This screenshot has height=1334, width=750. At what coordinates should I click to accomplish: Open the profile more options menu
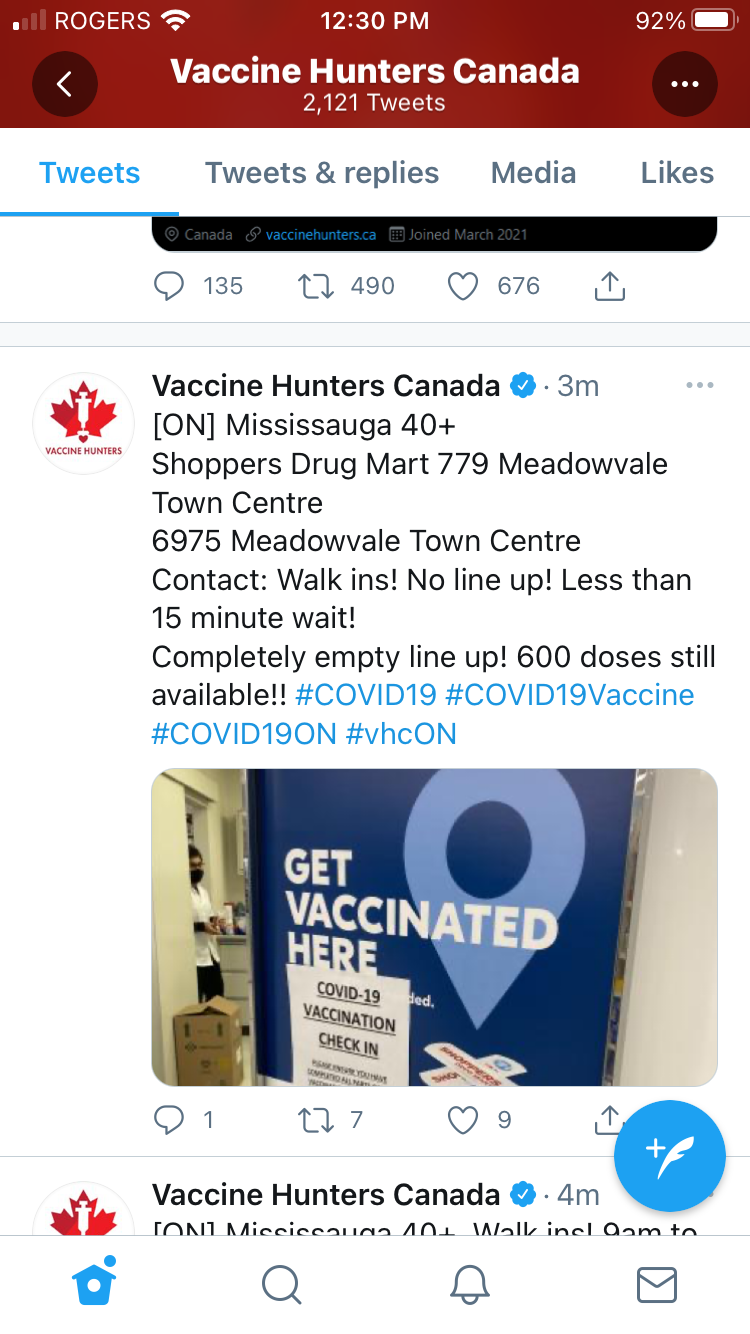685,84
